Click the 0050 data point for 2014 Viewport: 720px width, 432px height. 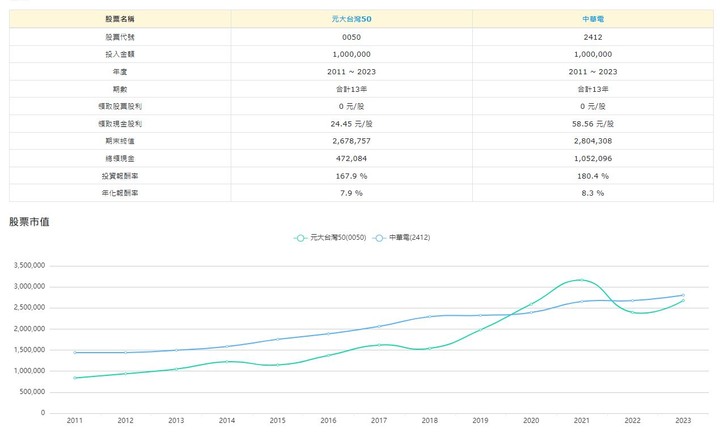click(x=227, y=361)
